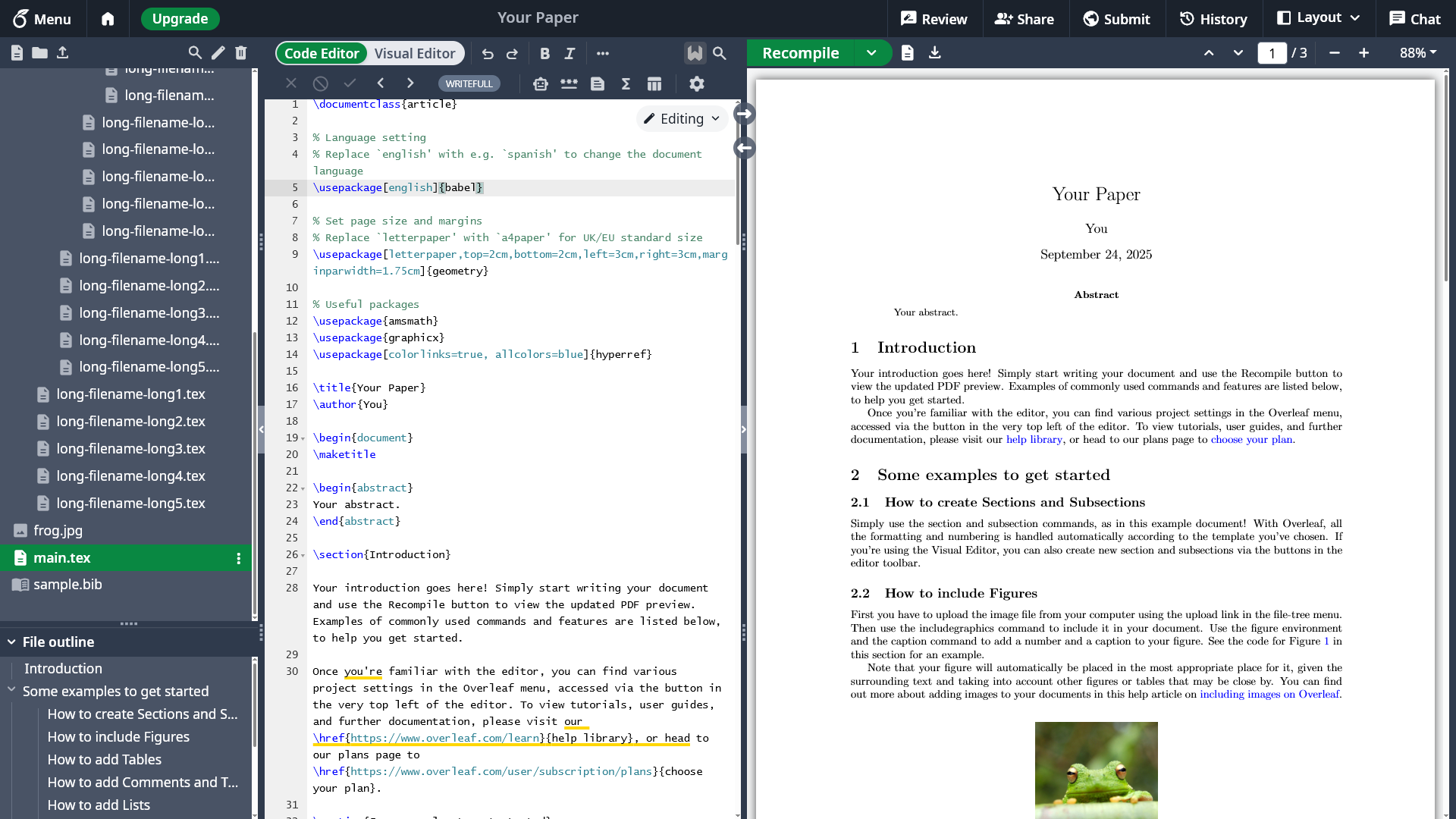Open the Writefull table generator icon
This screenshot has width=1456, height=819.
pyautogui.click(x=654, y=84)
